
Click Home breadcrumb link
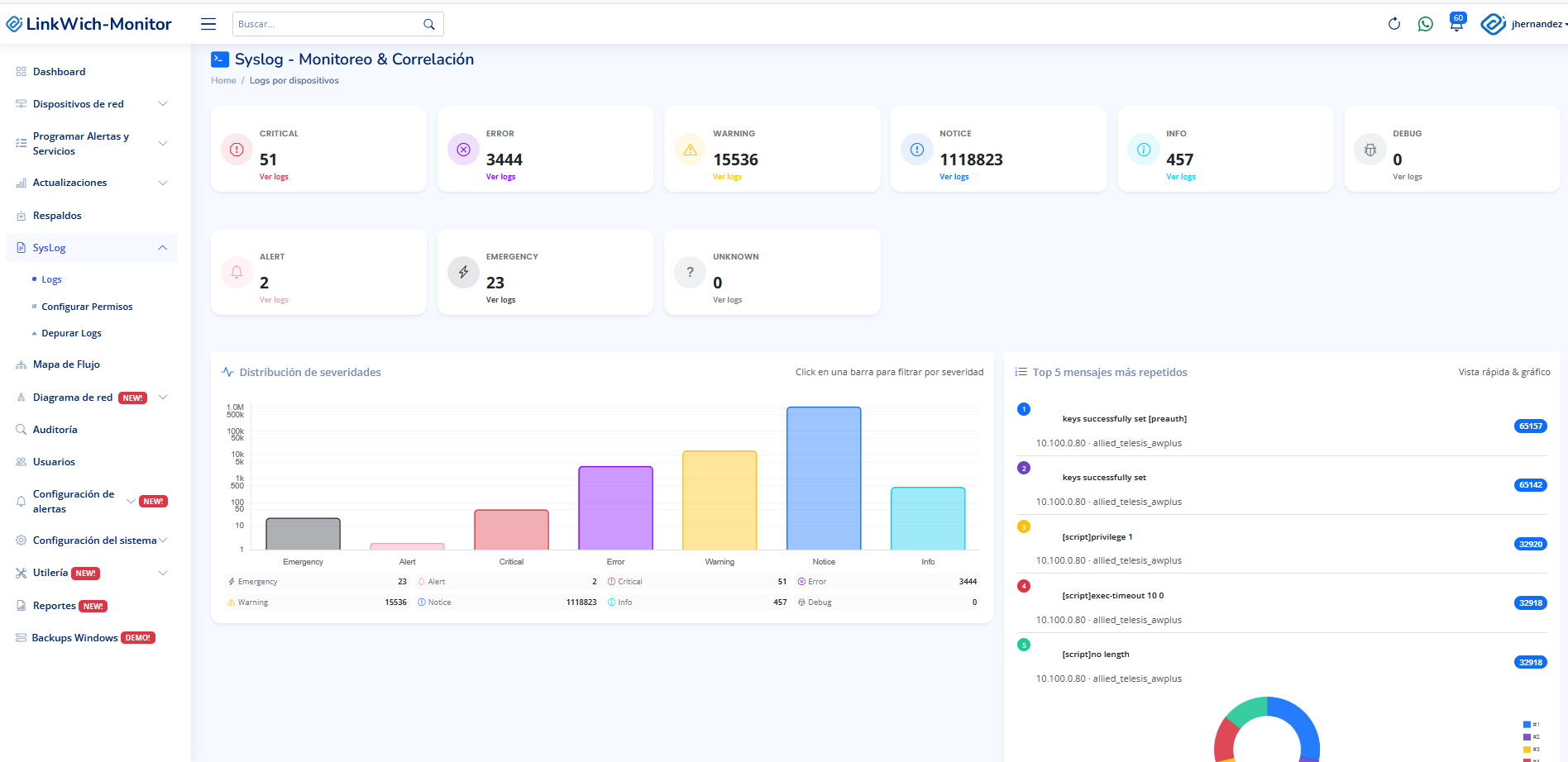(223, 80)
